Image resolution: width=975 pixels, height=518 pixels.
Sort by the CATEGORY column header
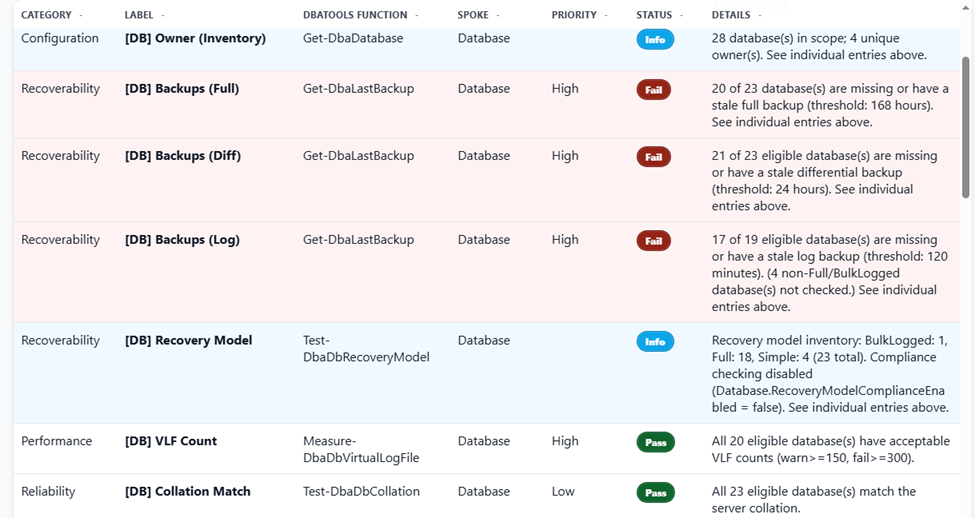[x=46, y=15]
